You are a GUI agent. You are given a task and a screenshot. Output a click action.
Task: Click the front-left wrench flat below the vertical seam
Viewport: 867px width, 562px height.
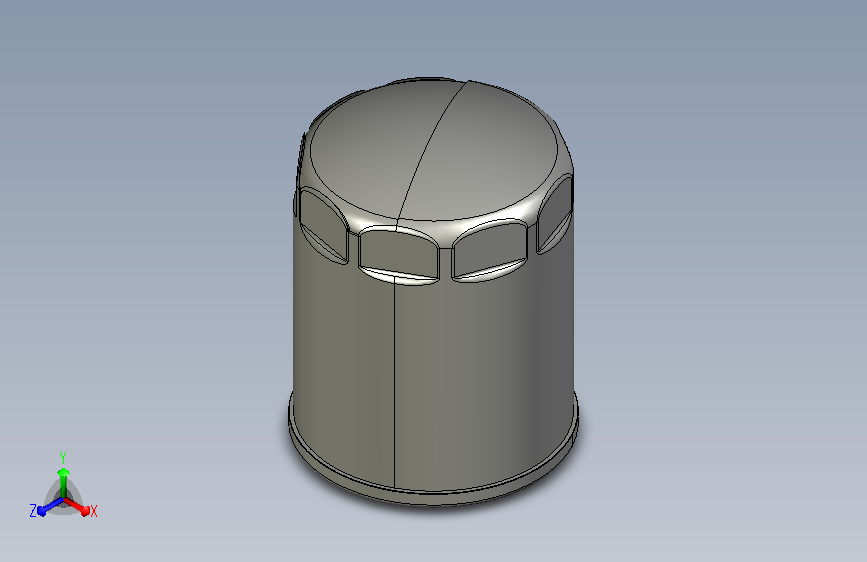click(398, 252)
